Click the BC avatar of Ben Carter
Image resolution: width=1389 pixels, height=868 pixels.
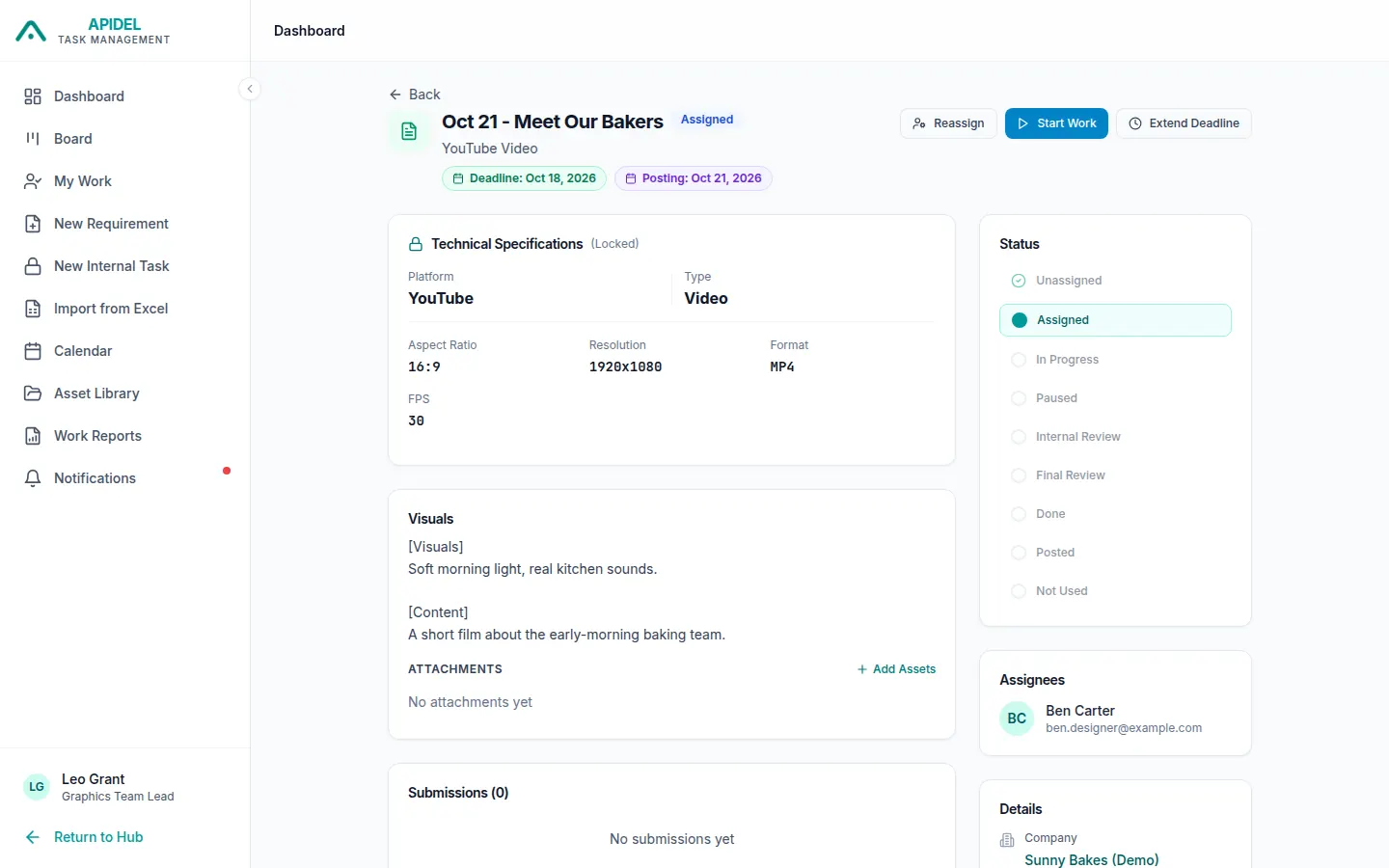1017,719
